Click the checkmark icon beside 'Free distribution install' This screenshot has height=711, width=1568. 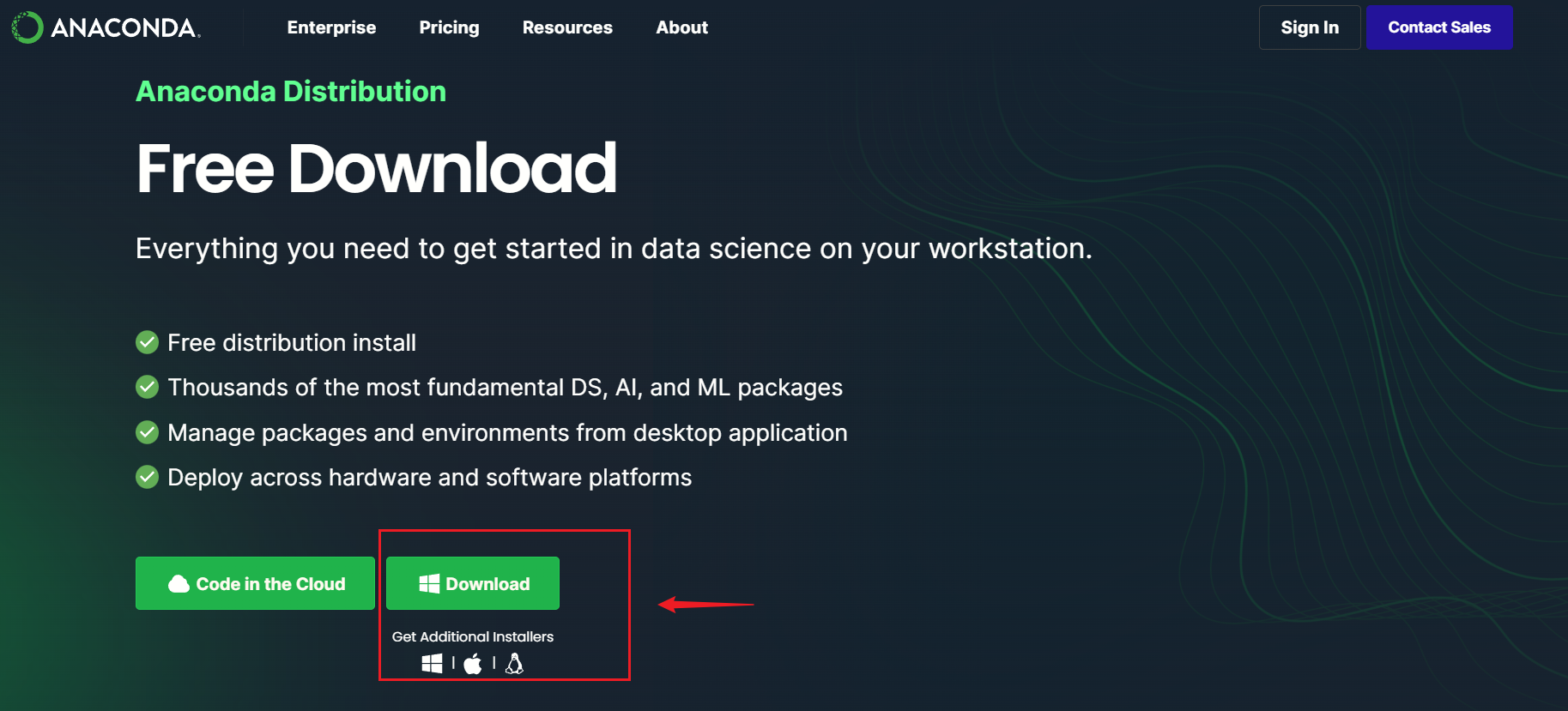tap(148, 343)
